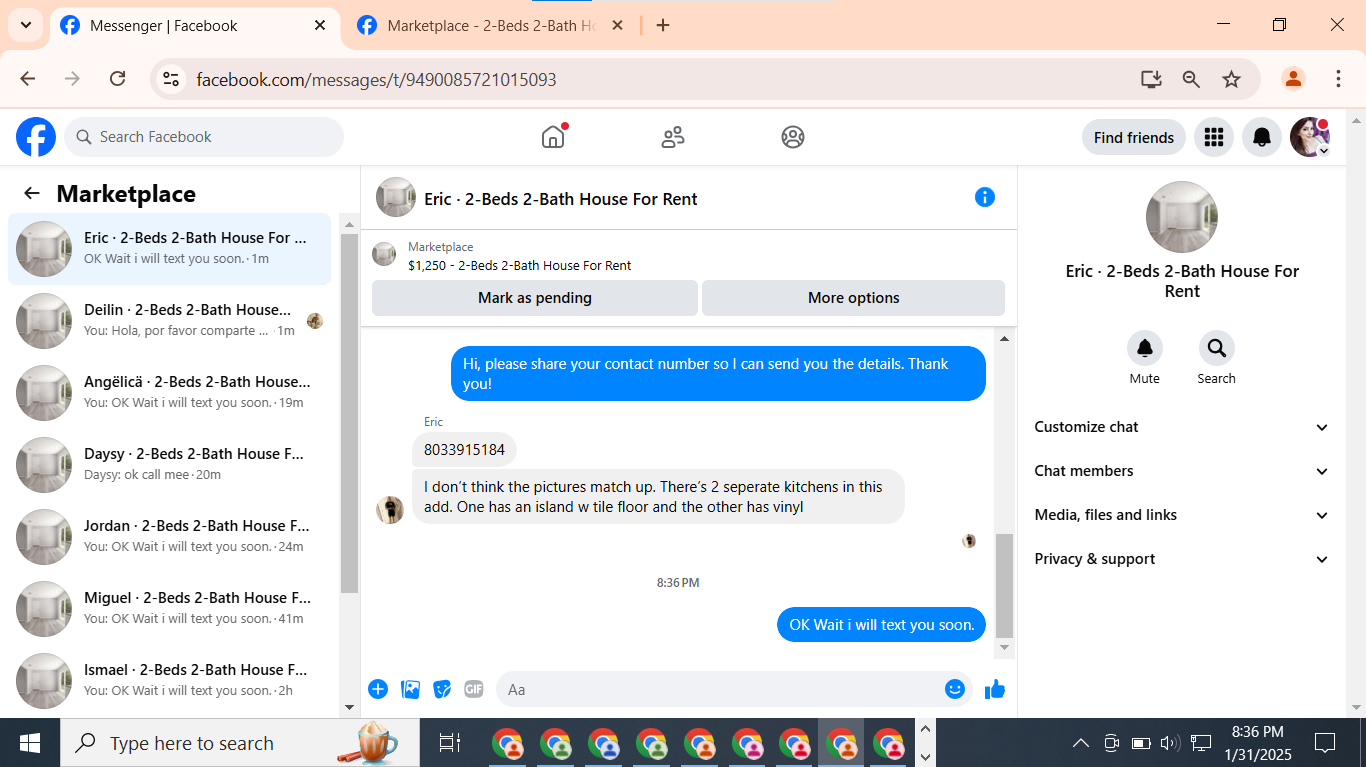Image resolution: width=1366 pixels, height=767 pixels.
Task: Expand Customize chat section
Action: coord(1182,427)
